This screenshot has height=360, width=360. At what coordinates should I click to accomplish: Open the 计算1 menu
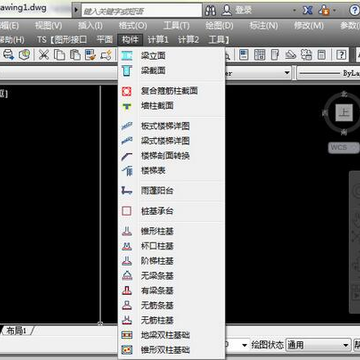coord(158,40)
